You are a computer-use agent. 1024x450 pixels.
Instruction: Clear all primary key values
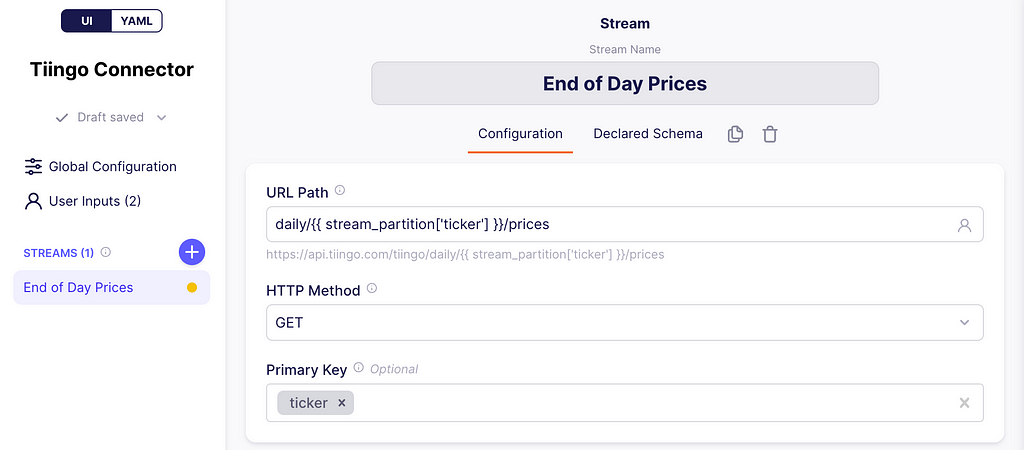pyautogui.click(x=964, y=403)
